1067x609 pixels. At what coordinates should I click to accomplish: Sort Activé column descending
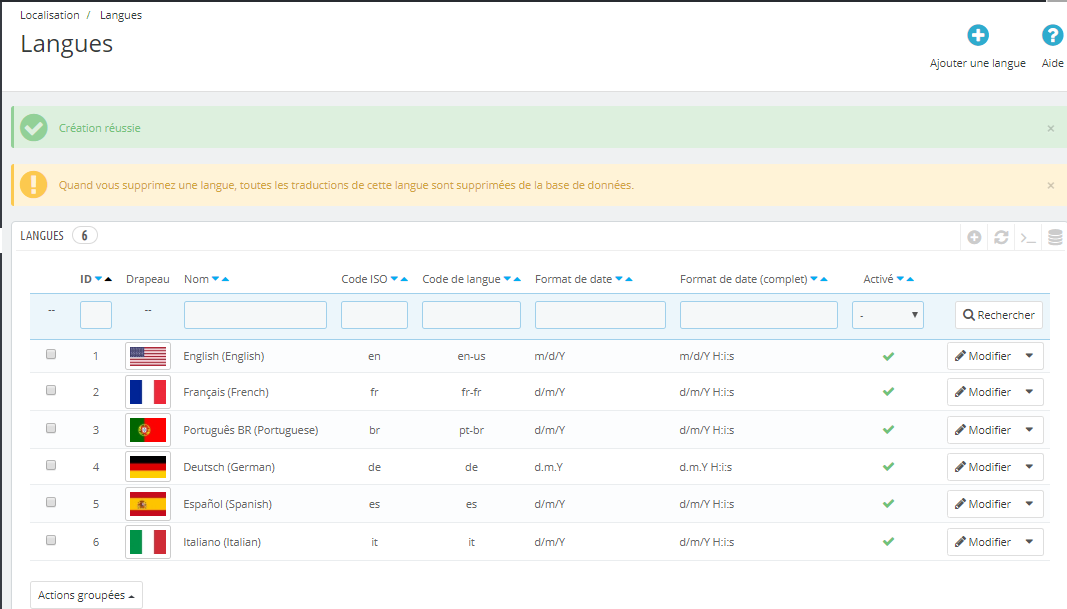[x=900, y=279]
